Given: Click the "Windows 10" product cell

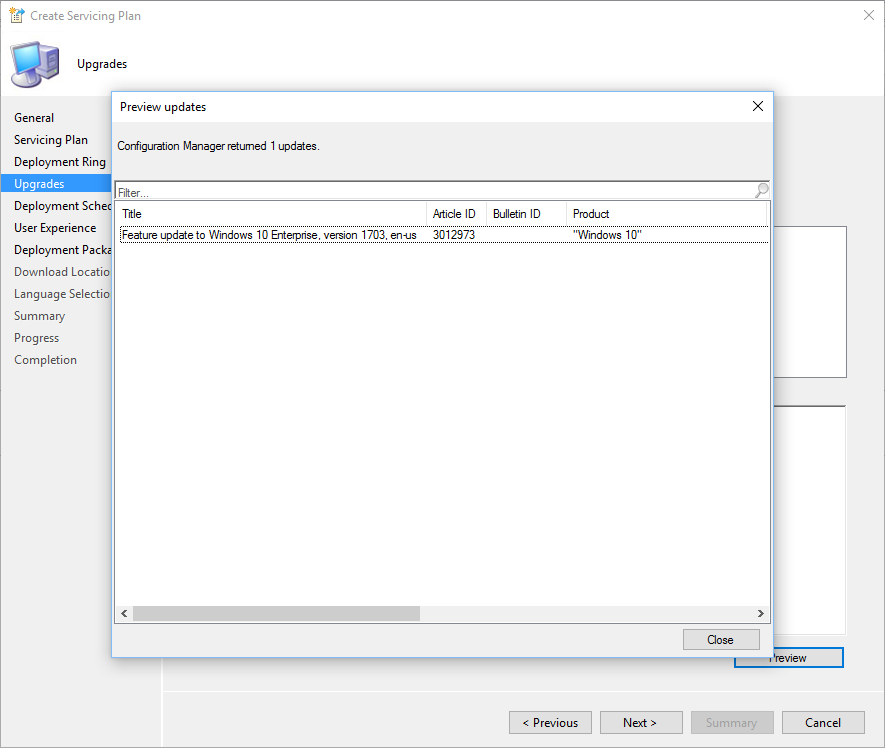Looking at the screenshot, I should click(x=607, y=235).
